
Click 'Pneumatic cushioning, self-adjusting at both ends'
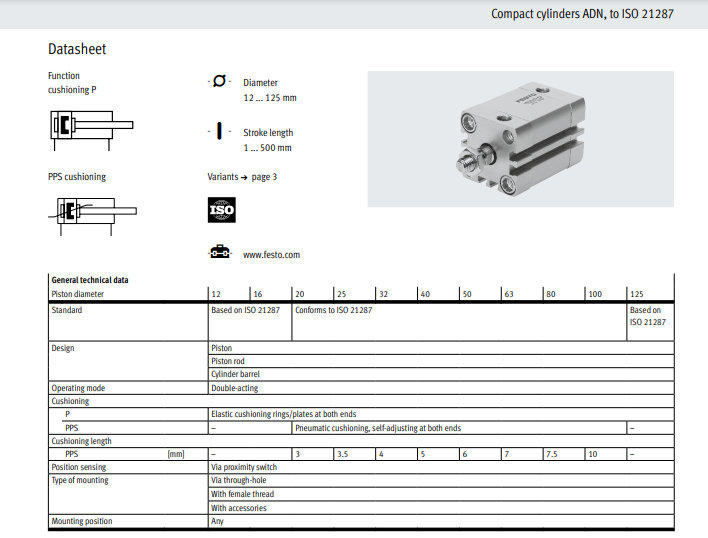(378, 428)
